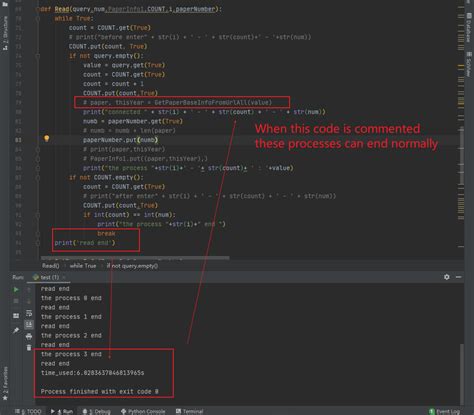
Task: Click 'the process 3 end' console line
Action: [71, 354]
